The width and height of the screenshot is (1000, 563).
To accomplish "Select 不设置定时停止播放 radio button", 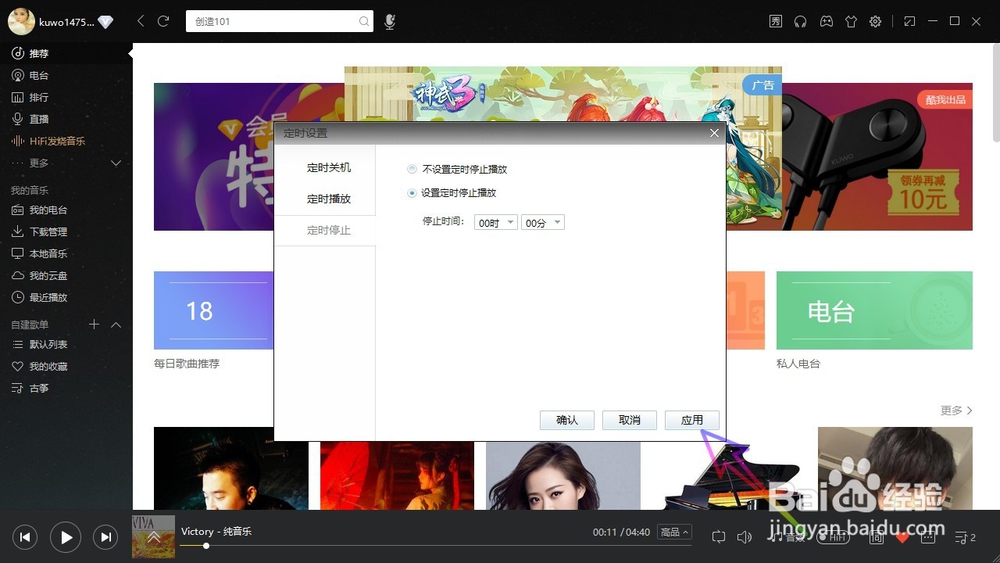I will (x=412, y=169).
